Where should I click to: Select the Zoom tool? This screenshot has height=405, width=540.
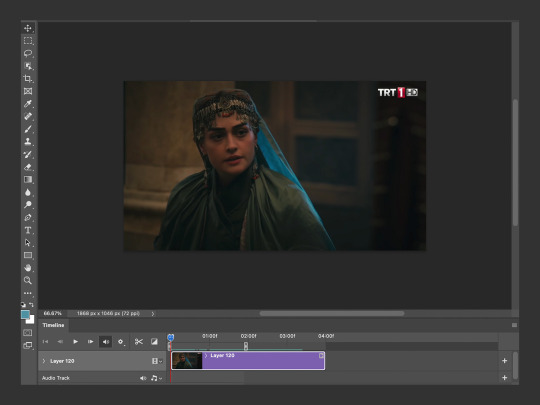pyautogui.click(x=28, y=280)
